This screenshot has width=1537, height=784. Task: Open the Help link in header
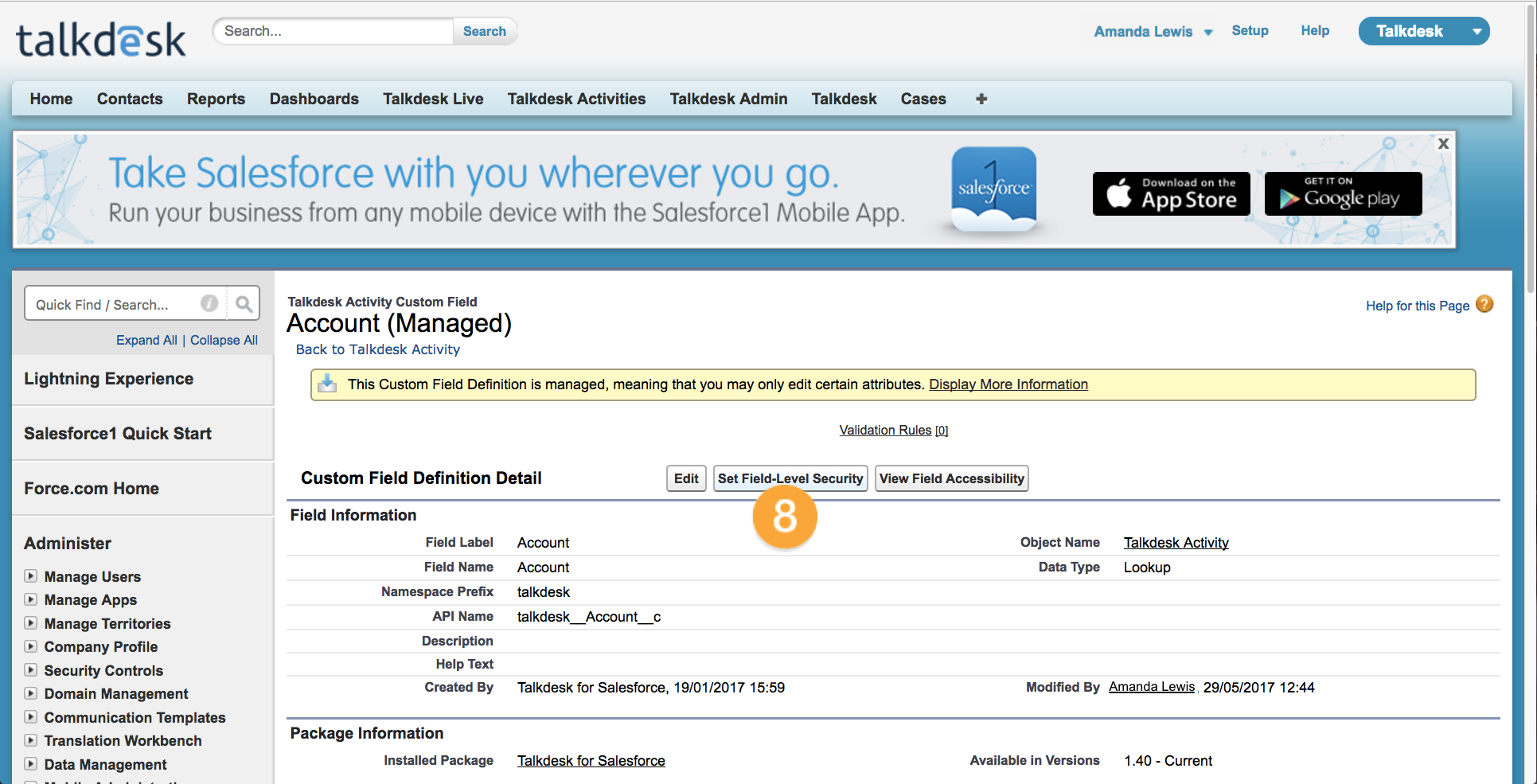click(x=1315, y=30)
